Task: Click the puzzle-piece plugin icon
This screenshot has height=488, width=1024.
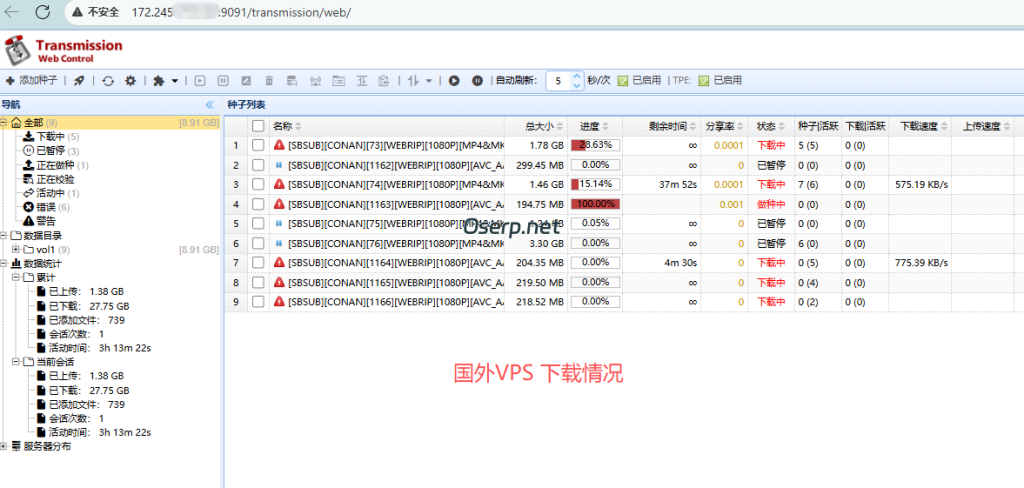Action: [159, 80]
